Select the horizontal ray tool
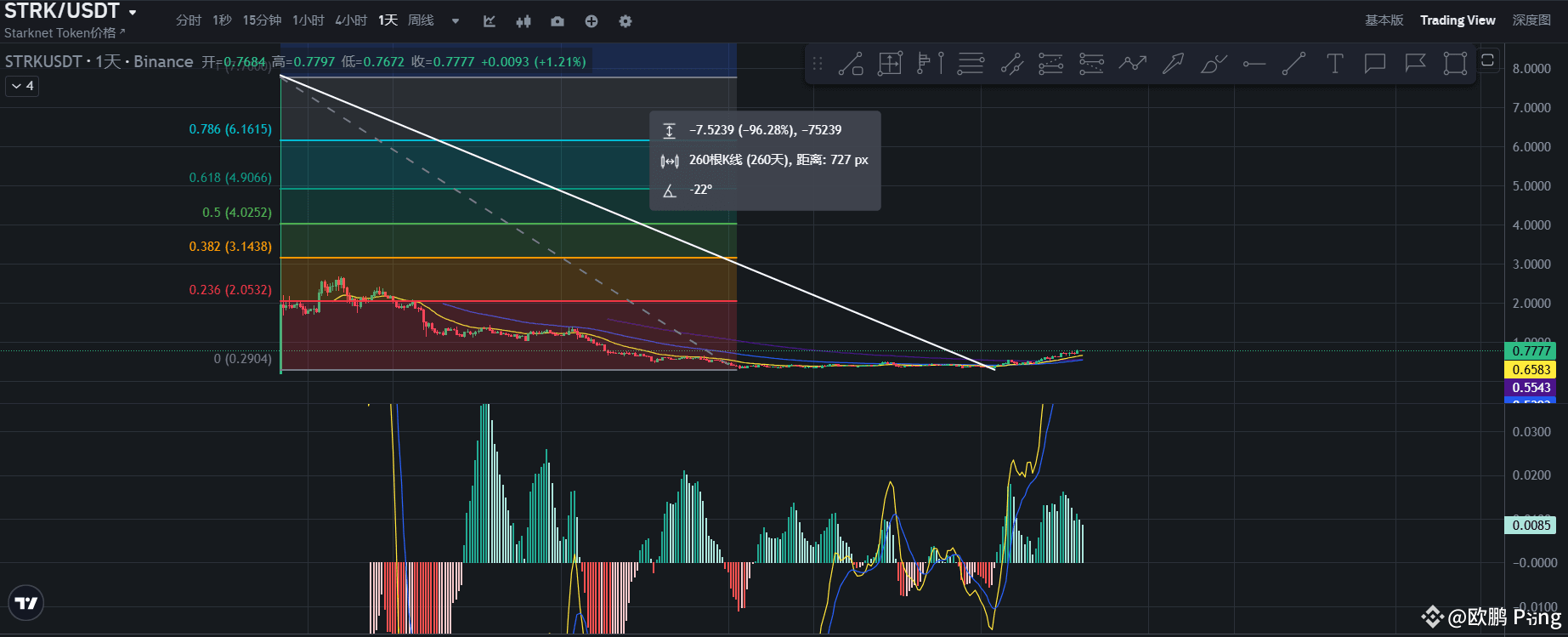 tap(1254, 64)
